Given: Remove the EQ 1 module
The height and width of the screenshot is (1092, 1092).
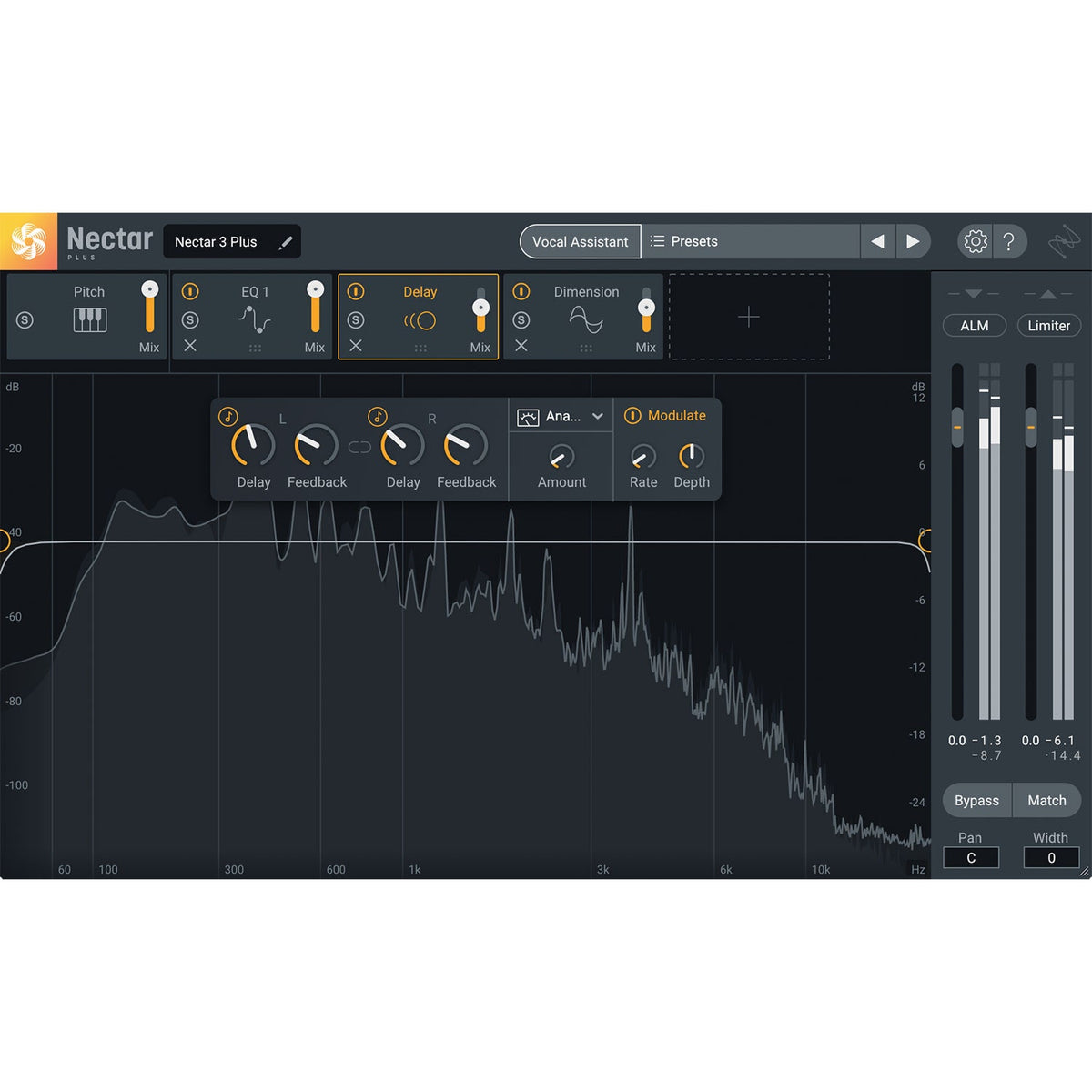Looking at the screenshot, I should (x=190, y=346).
